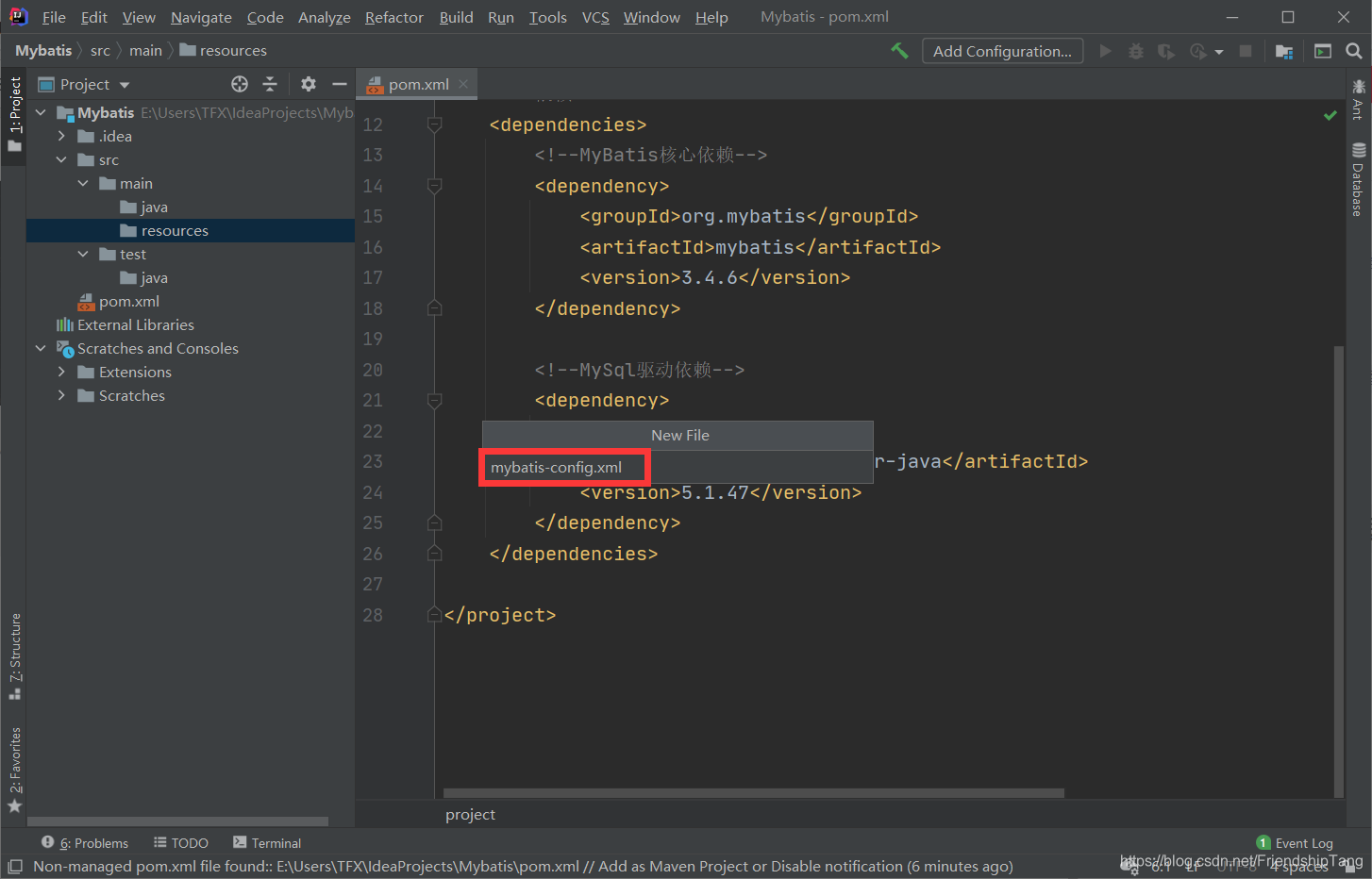Click the project breadcrumb below editor

pyautogui.click(x=470, y=814)
